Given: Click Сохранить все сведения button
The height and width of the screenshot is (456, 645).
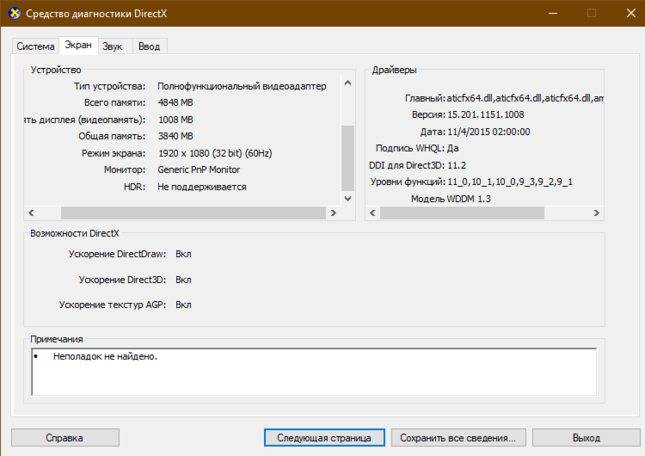Looking at the screenshot, I should (458, 438).
